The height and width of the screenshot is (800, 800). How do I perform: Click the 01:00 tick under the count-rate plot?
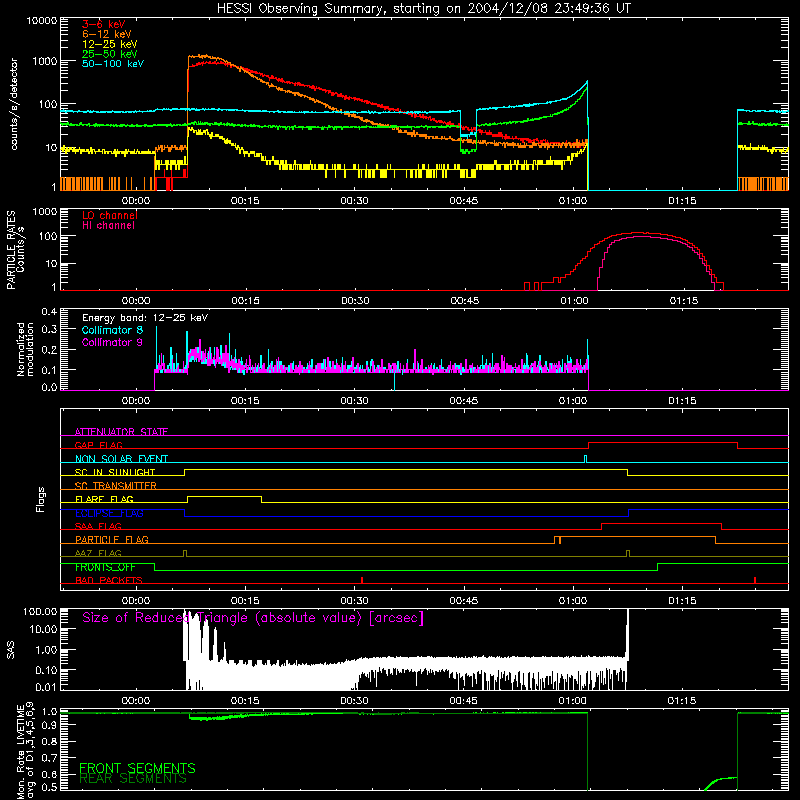[573, 201]
